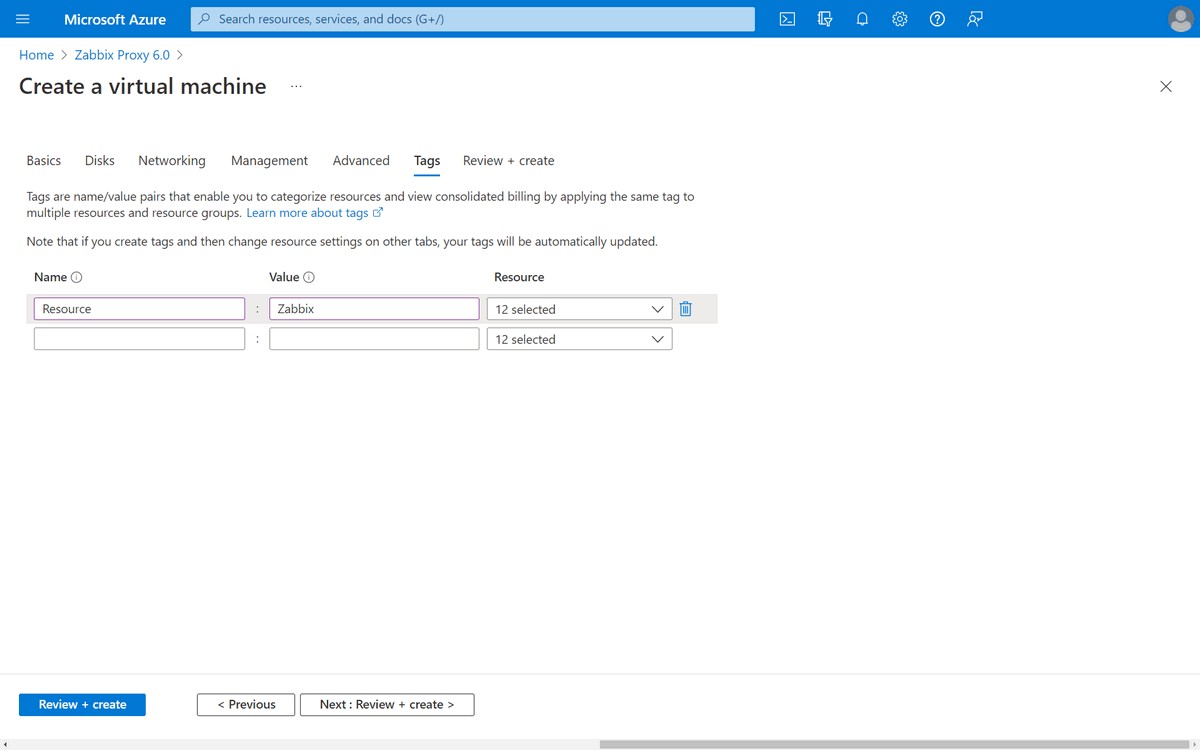Image resolution: width=1200 pixels, height=750 pixels.
Task: Delete the Resource : Zabbix tag row
Action: point(686,309)
